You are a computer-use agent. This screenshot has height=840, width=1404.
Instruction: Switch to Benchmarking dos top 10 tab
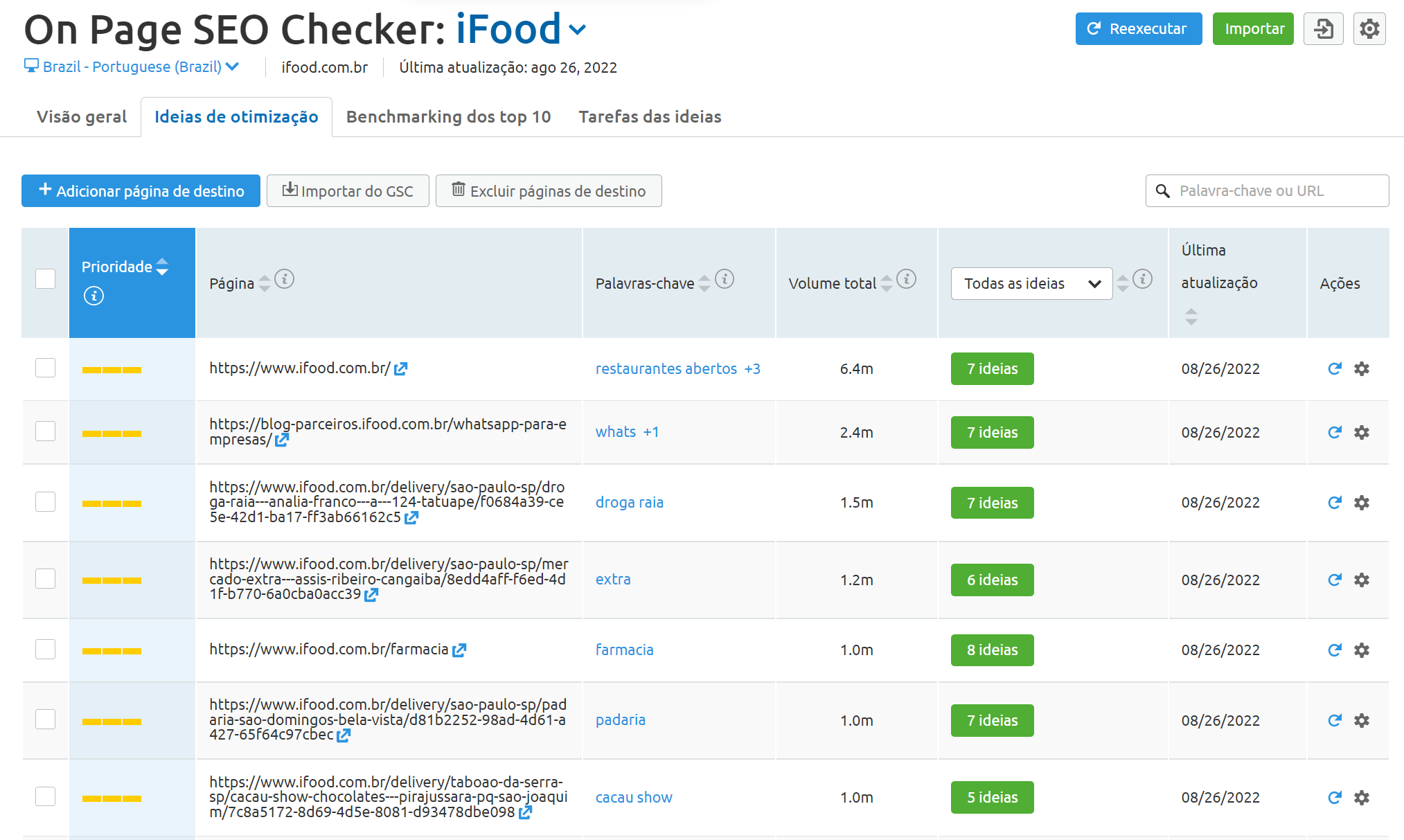448,117
